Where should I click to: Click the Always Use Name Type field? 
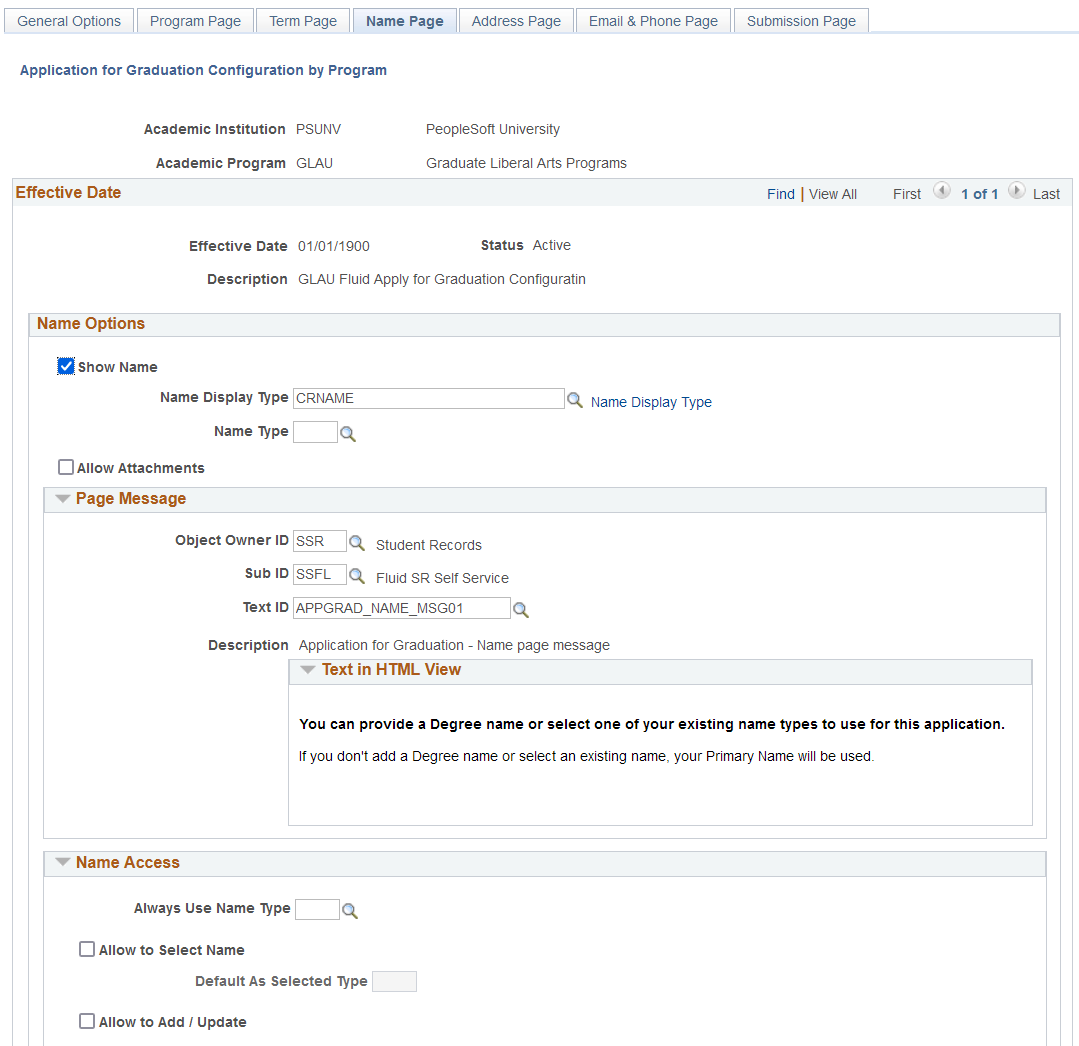click(317, 909)
